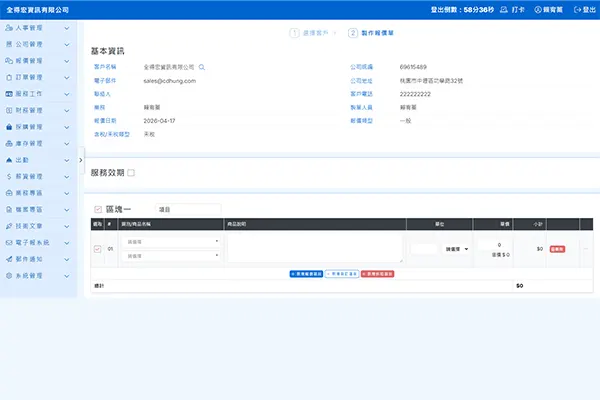Click the 採購管理 shopping bag icon
The height and width of the screenshot is (400, 600).
(9, 127)
